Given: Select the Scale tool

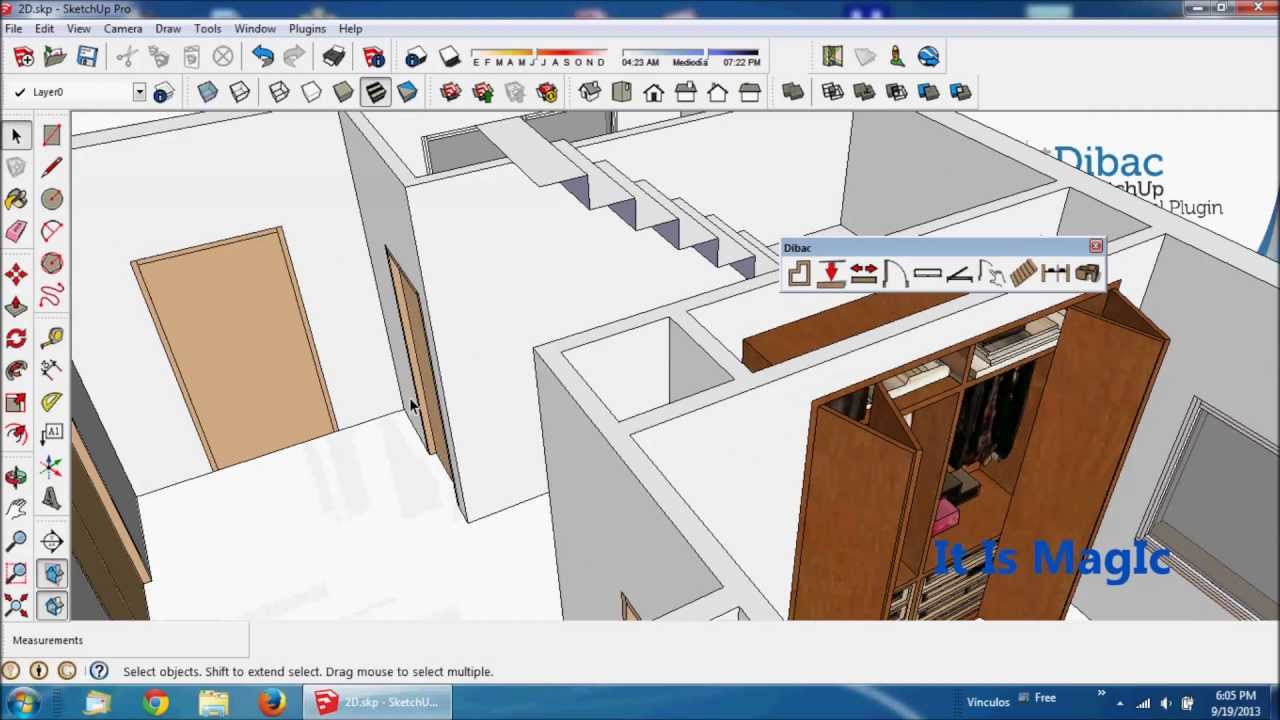Looking at the screenshot, I should point(16,402).
